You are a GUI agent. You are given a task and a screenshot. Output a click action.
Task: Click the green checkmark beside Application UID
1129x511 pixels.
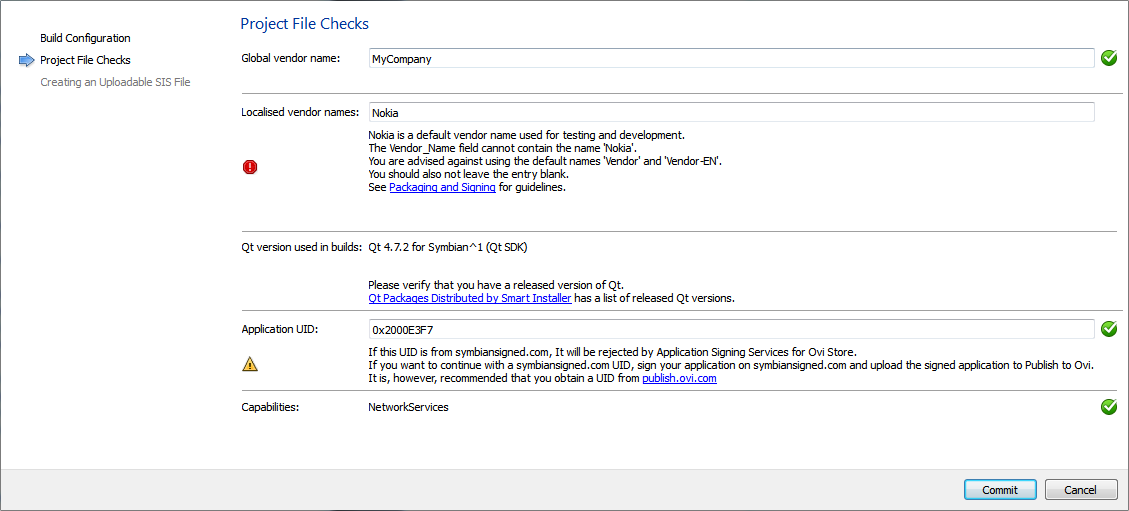click(1109, 329)
